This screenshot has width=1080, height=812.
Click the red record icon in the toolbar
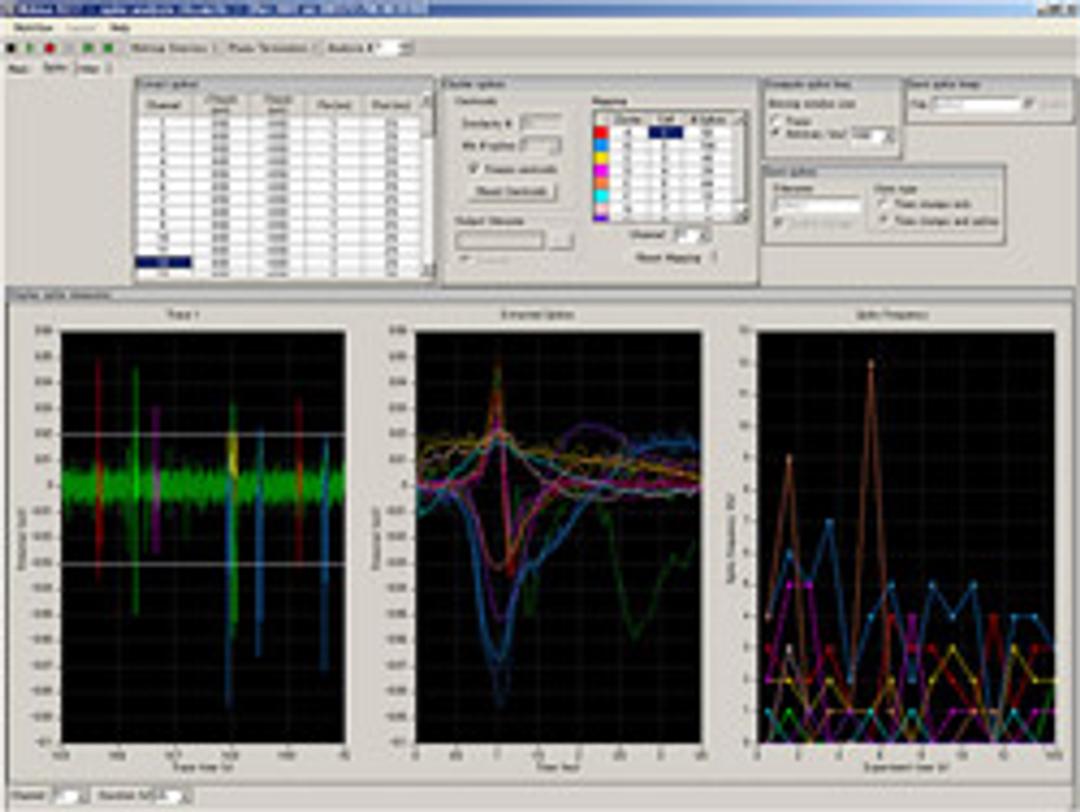click(x=49, y=46)
